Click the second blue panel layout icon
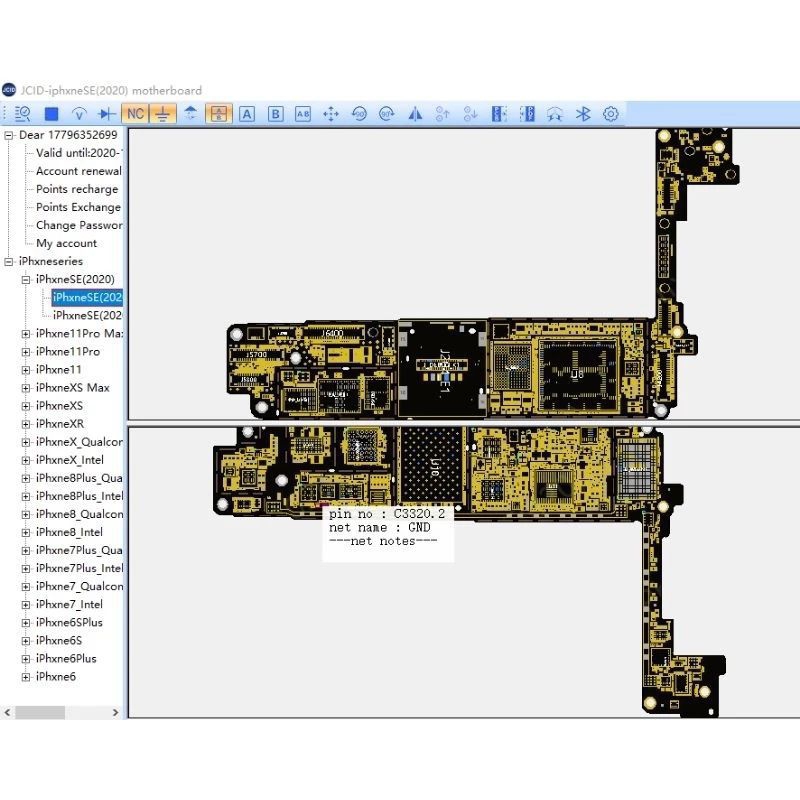Image resolution: width=800 pixels, height=800 pixels. [x=527, y=113]
